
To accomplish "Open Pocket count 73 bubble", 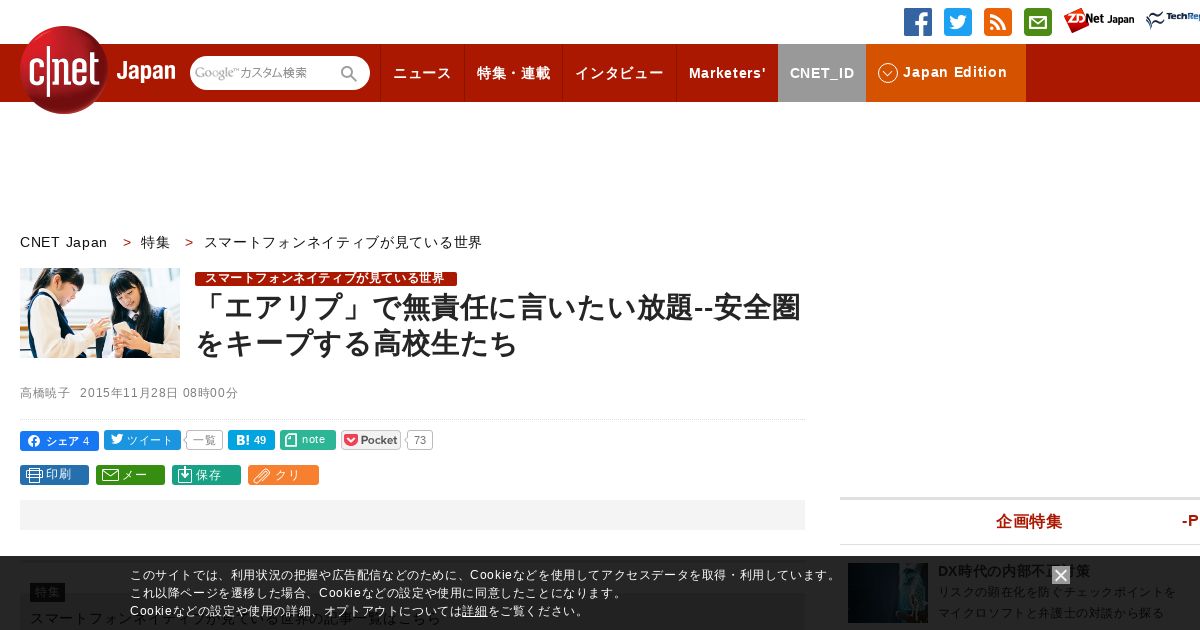I will coord(420,440).
